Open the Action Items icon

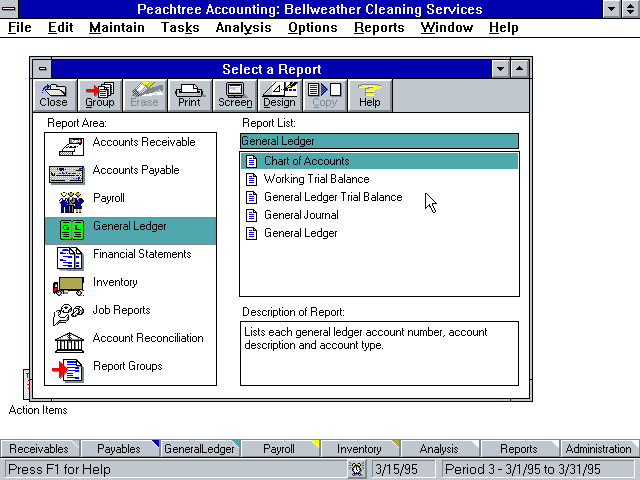27,384
